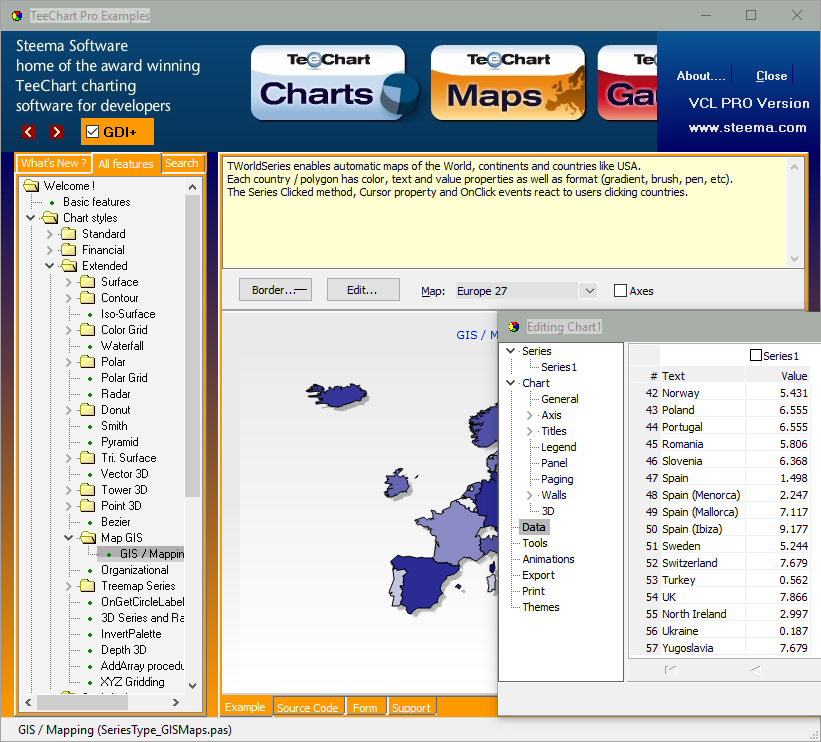Click the Switzerland value 7.679 cell
The image size is (821, 742).
777,563
